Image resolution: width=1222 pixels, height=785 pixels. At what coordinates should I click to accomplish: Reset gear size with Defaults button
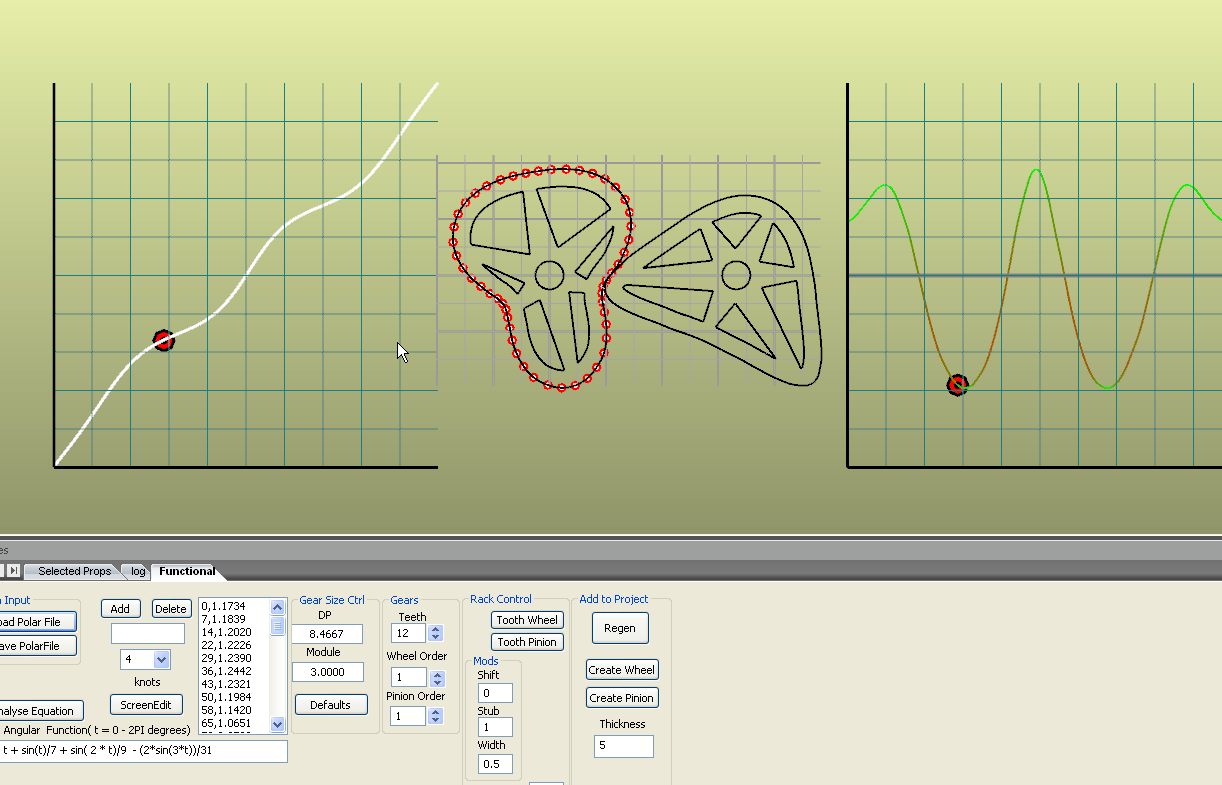click(x=330, y=705)
